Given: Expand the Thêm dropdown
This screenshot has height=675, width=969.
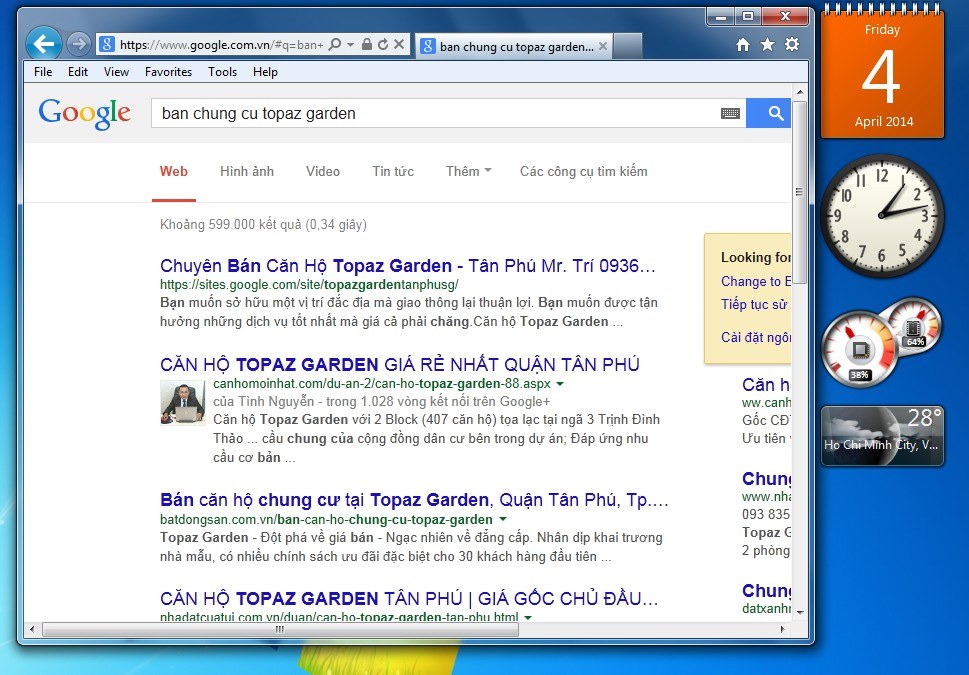Looking at the screenshot, I should 468,172.
